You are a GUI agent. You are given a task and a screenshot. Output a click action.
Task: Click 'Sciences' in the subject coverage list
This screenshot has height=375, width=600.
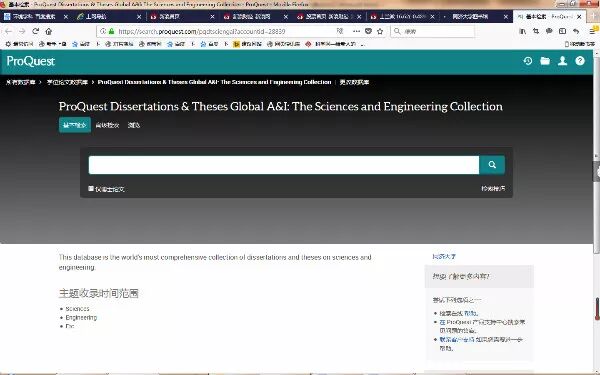pos(77,309)
